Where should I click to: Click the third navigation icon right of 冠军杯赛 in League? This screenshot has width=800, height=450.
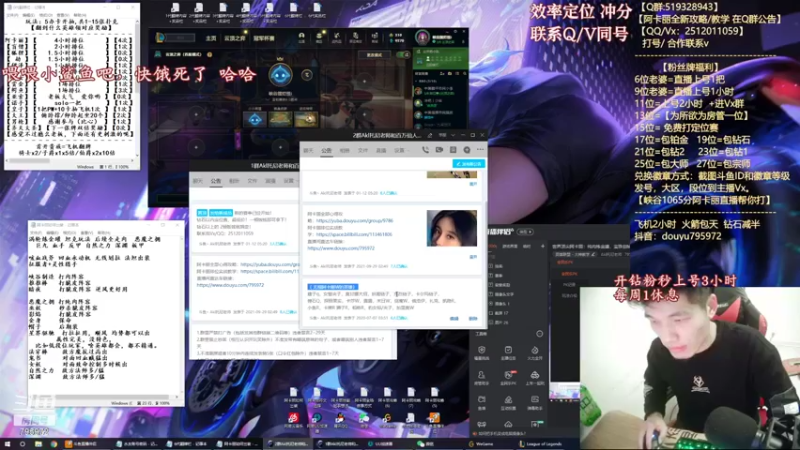(337, 37)
